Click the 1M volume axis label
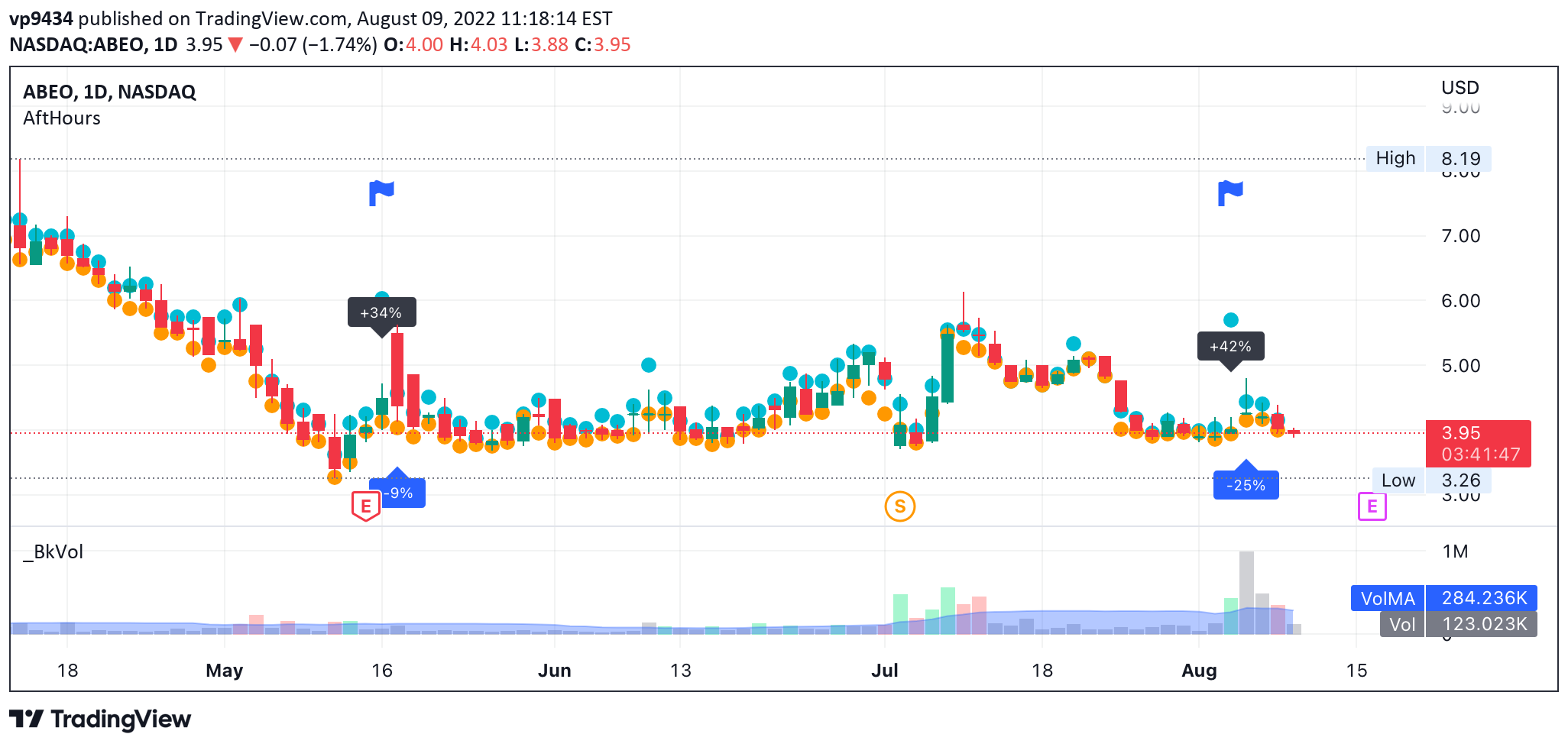This screenshot has height=747, width=1568. 1455,551
